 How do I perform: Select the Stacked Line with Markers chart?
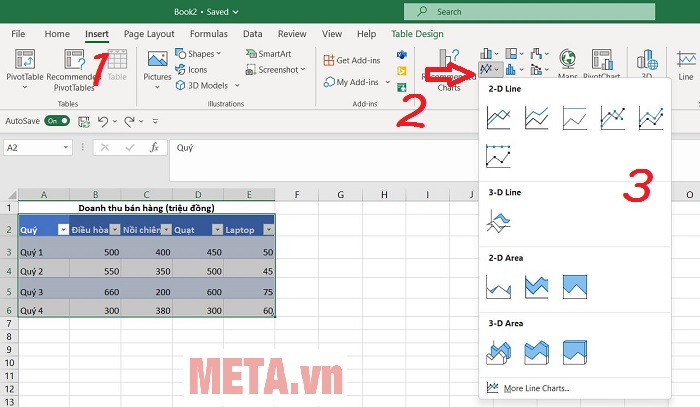[x=651, y=118]
